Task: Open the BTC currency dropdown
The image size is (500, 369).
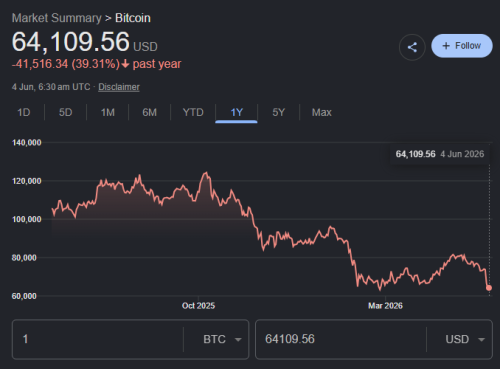Action: (x=222, y=339)
